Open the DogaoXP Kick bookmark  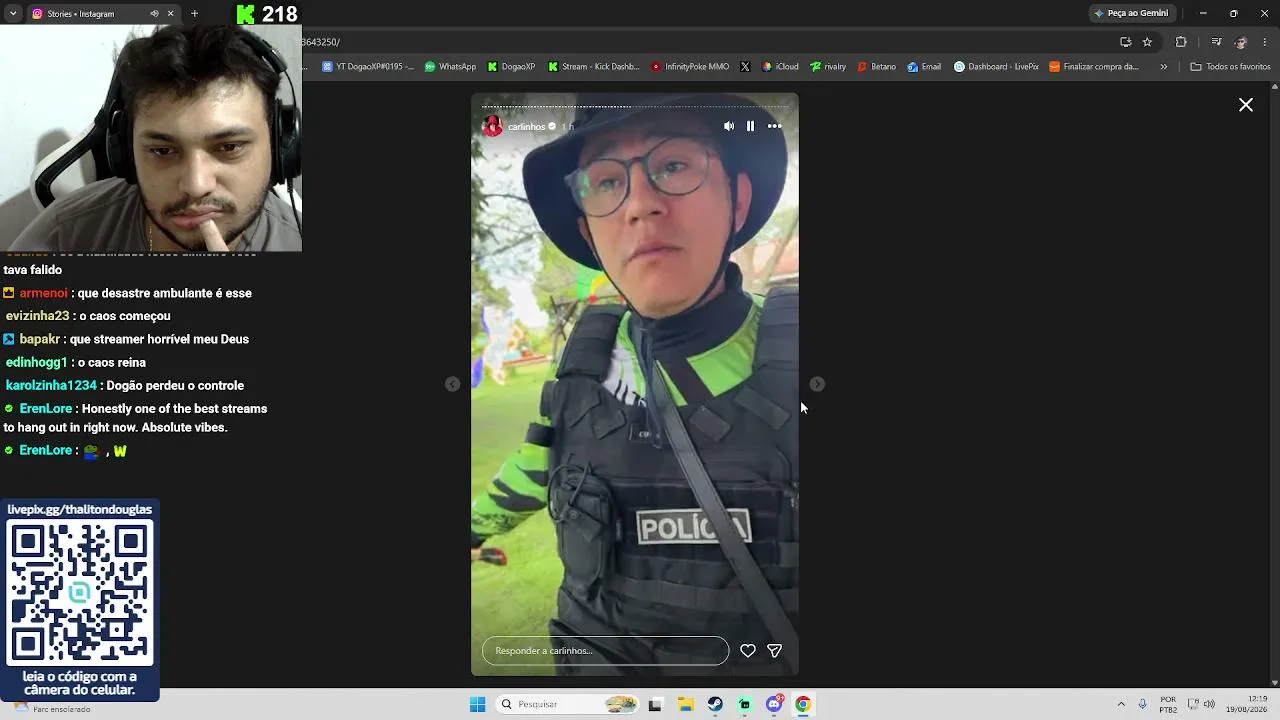[511, 67]
